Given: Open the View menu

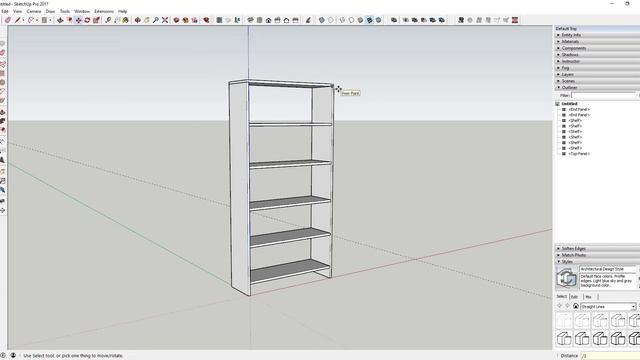Looking at the screenshot, I should [x=18, y=11].
